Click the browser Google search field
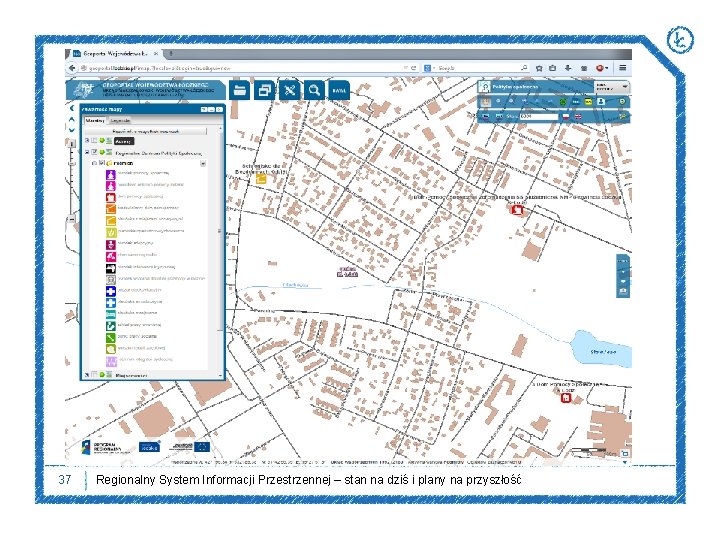 [x=476, y=68]
